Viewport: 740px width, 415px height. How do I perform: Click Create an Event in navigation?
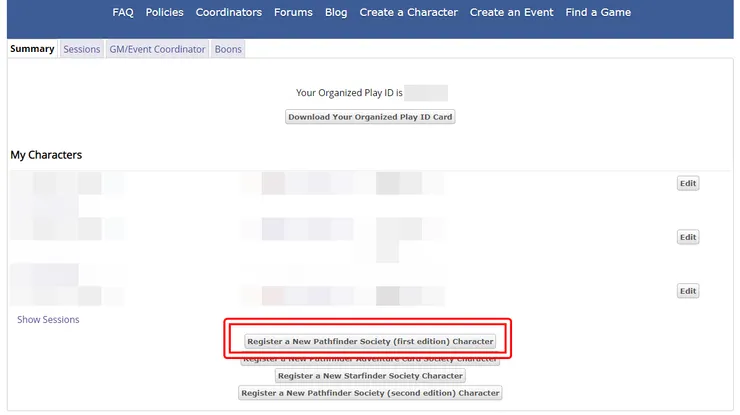[512, 13]
